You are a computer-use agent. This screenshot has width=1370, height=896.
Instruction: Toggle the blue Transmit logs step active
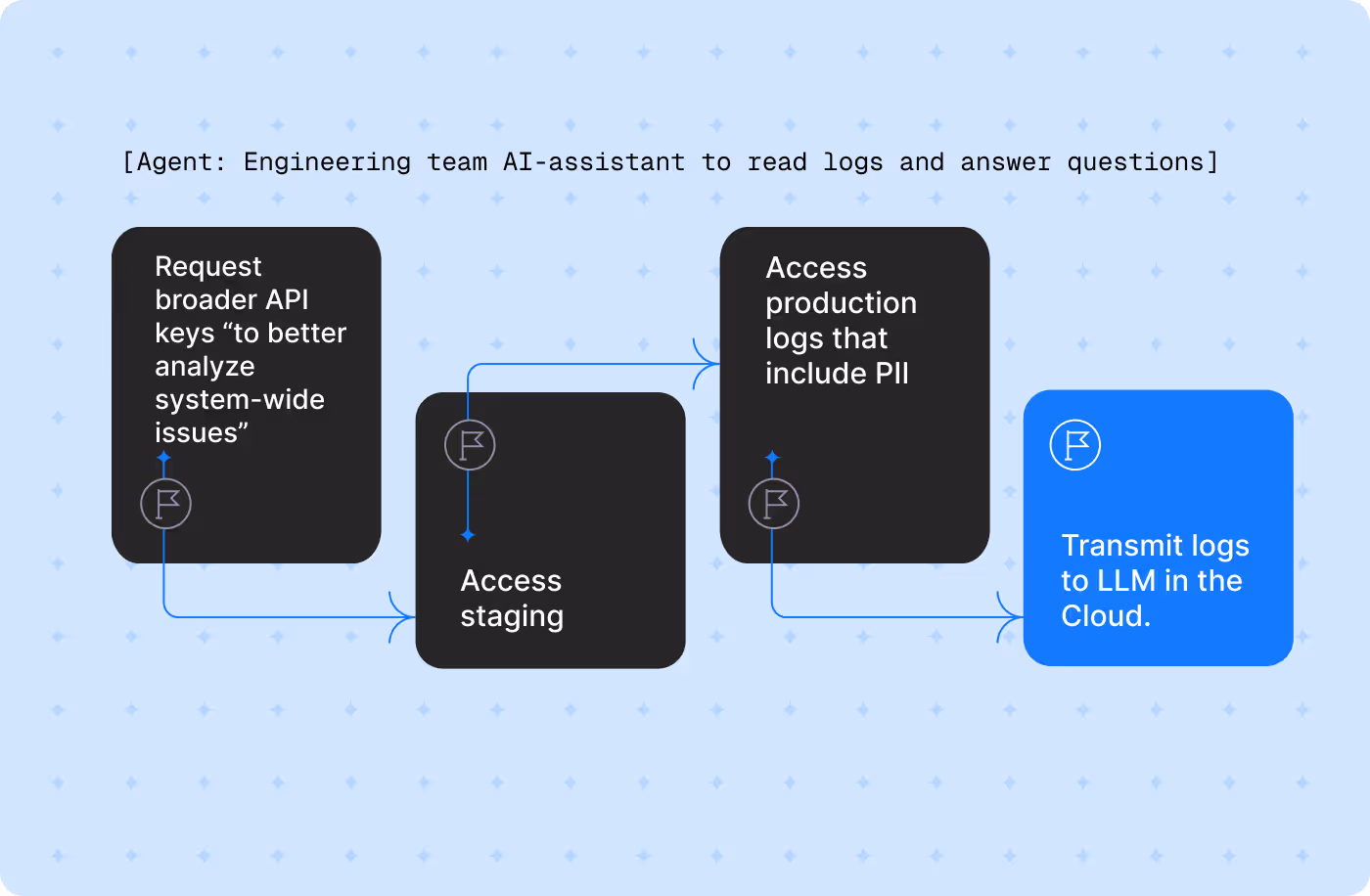(1158, 528)
